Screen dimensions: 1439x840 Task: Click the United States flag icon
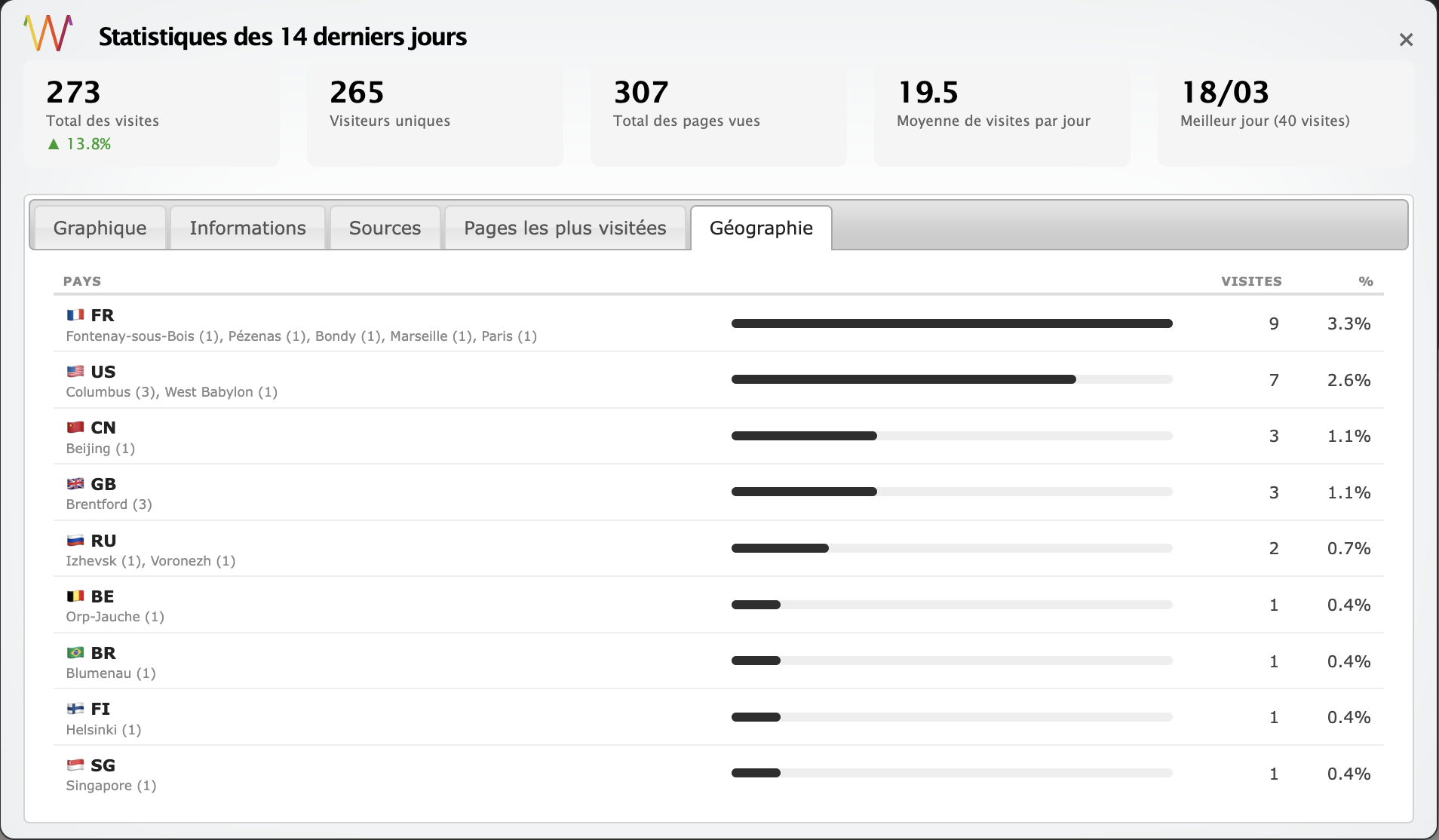[75, 372]
